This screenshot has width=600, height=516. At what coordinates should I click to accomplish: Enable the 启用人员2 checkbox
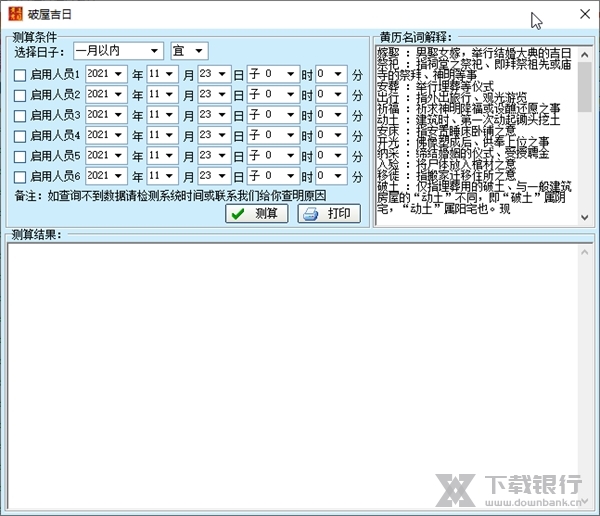click(x=20, y=95)
